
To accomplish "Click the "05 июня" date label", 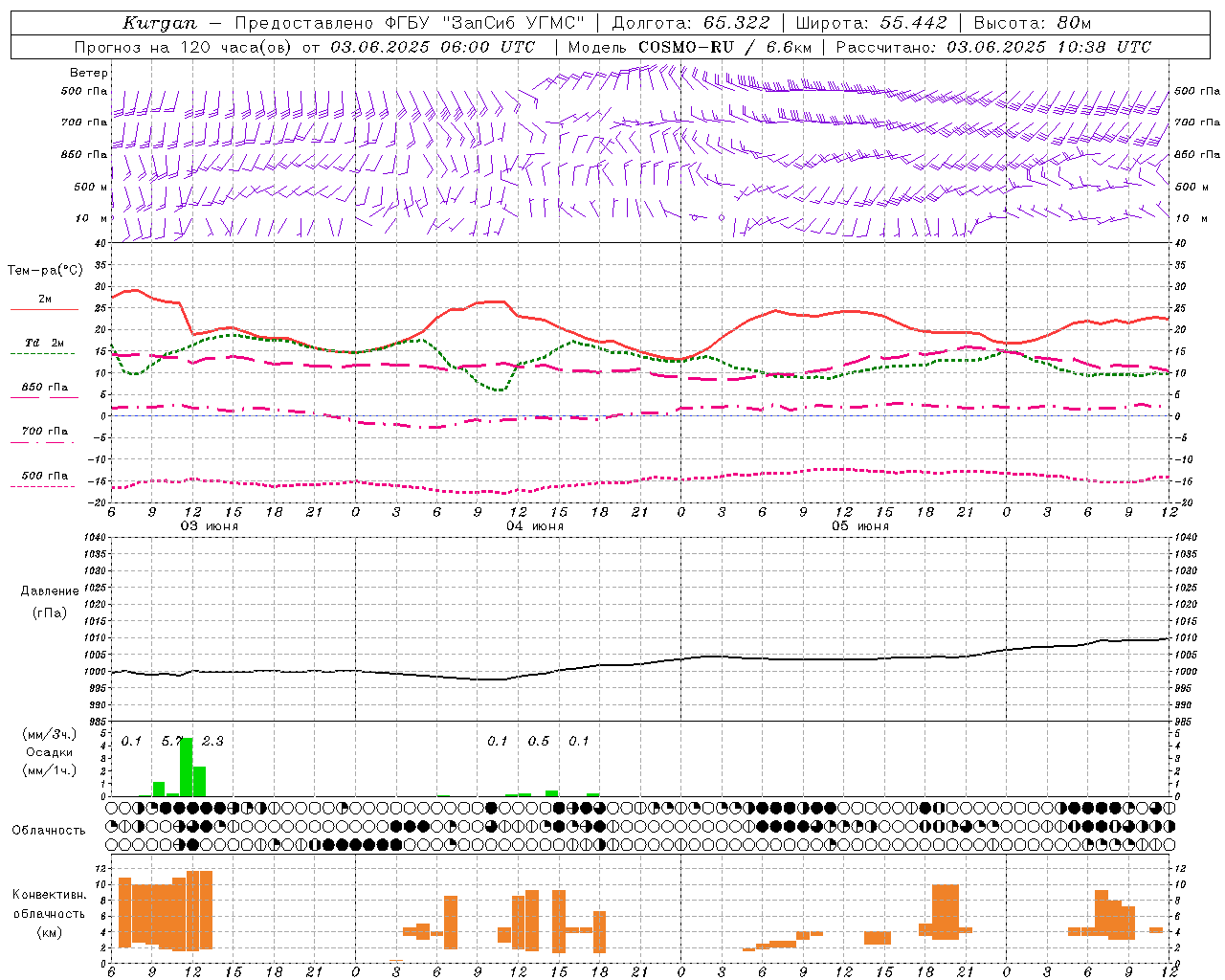I will (x=860, y=525).
